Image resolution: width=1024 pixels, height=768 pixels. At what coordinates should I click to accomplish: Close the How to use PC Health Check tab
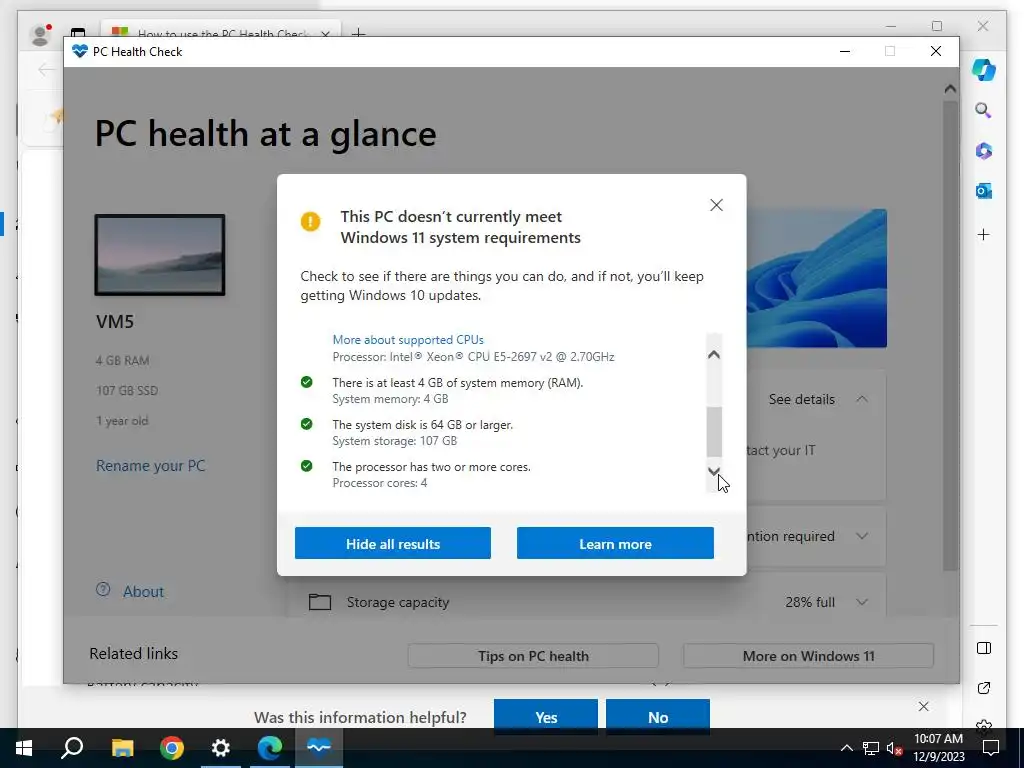point(325,34)
